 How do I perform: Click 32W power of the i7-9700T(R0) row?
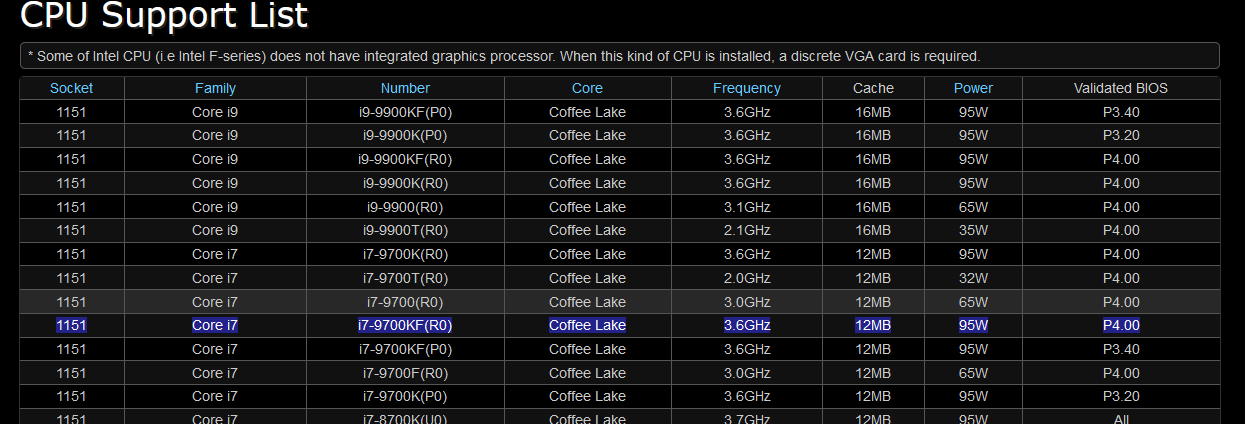coord(973,278)
